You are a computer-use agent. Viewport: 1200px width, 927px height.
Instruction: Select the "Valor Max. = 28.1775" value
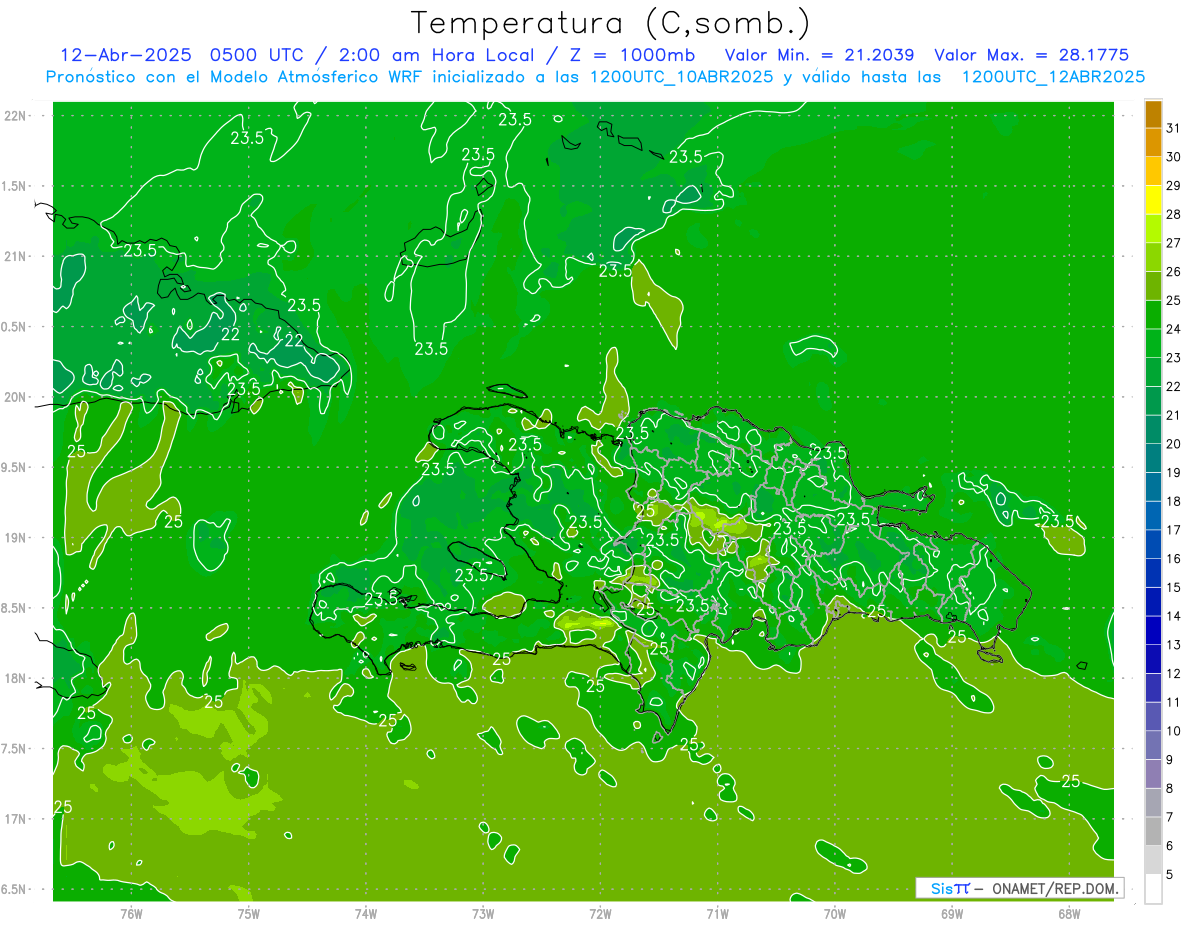[x=1031, y=55]
